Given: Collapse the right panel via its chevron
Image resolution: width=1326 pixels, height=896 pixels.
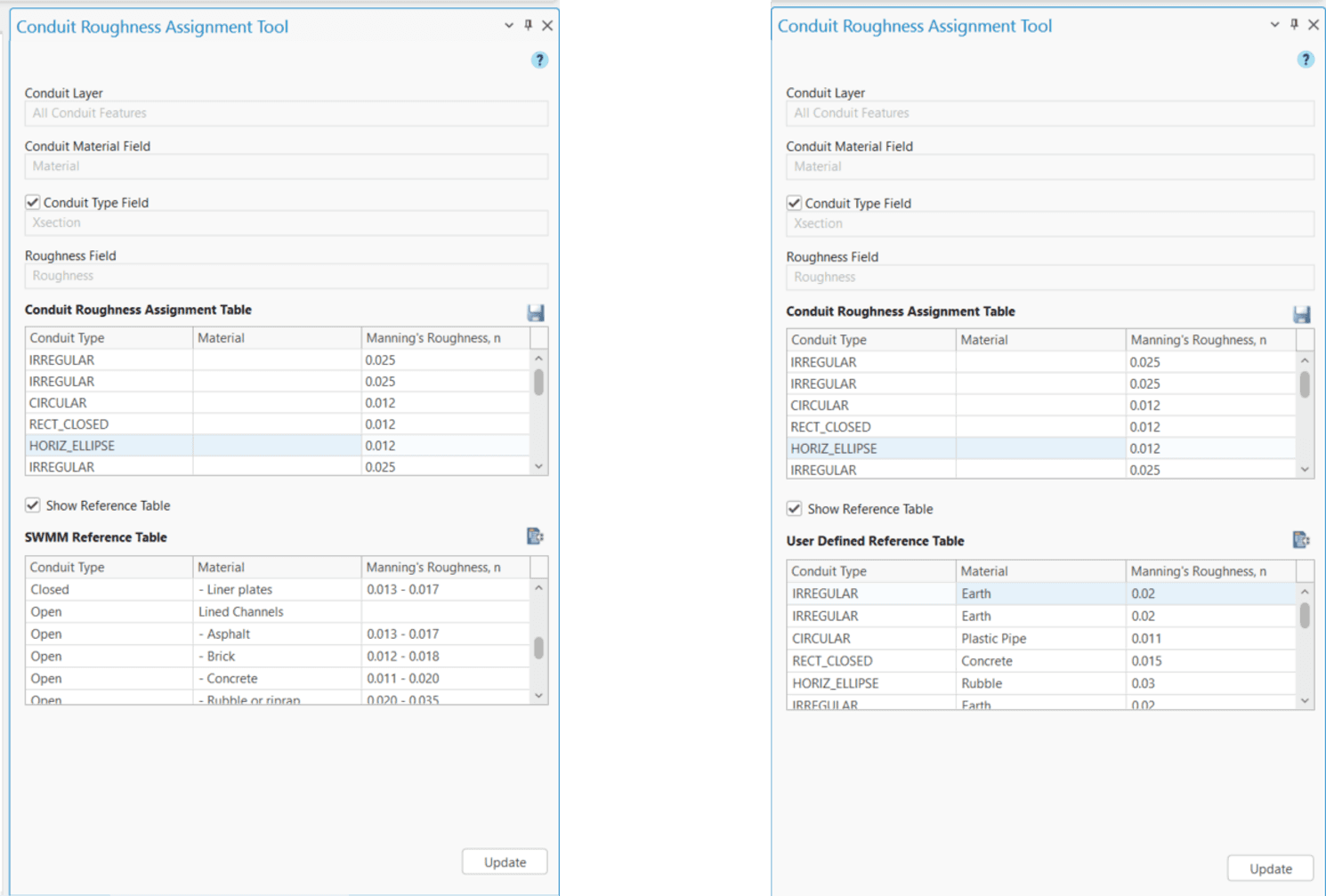Looking at the screenshot, I should 1274,25.
